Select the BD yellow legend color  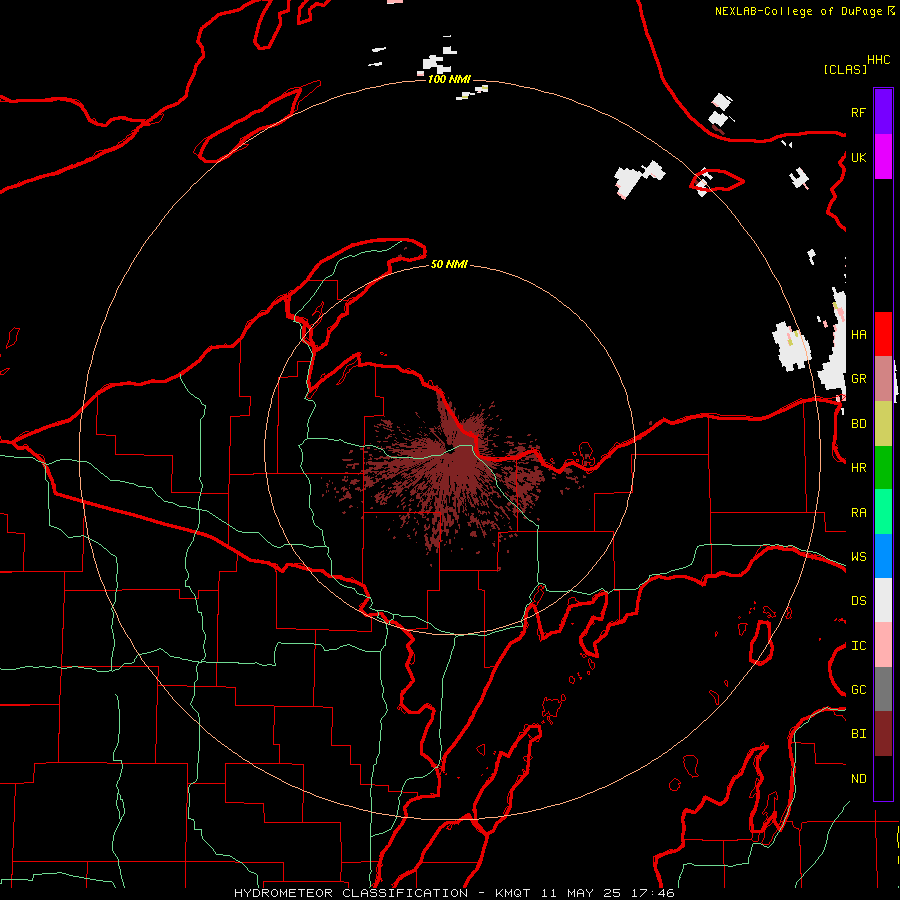tap(883, 423)
